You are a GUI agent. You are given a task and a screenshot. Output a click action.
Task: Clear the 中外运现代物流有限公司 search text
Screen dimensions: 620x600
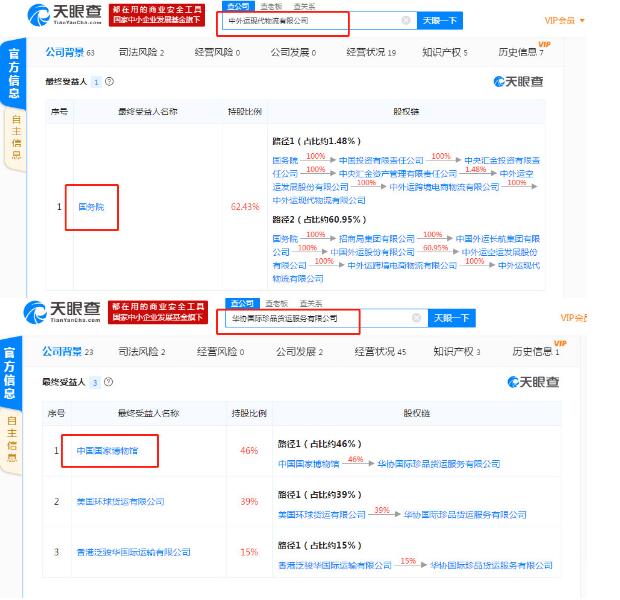click(x=405, y=20)
